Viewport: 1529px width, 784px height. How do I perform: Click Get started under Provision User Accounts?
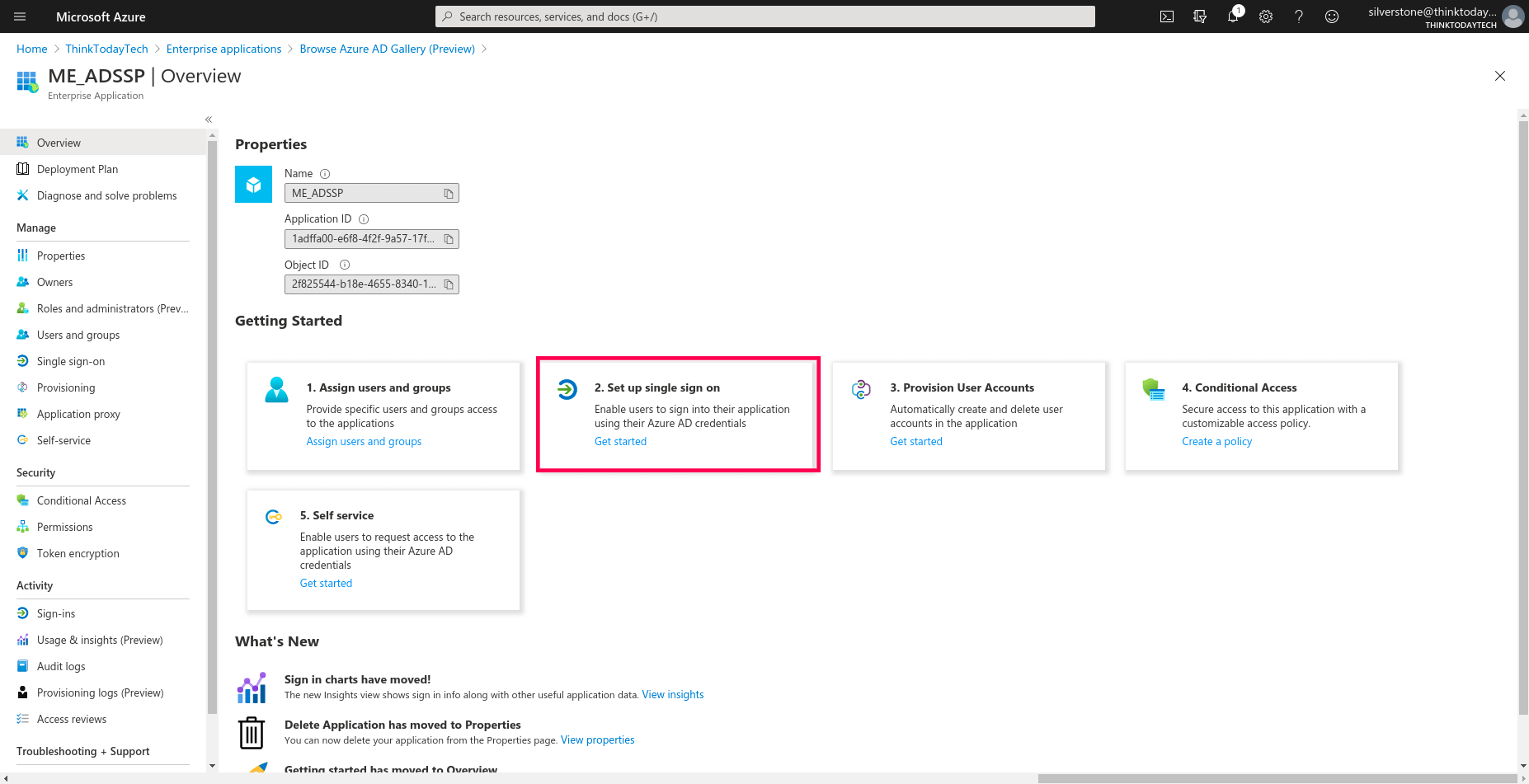coord(916,442)
